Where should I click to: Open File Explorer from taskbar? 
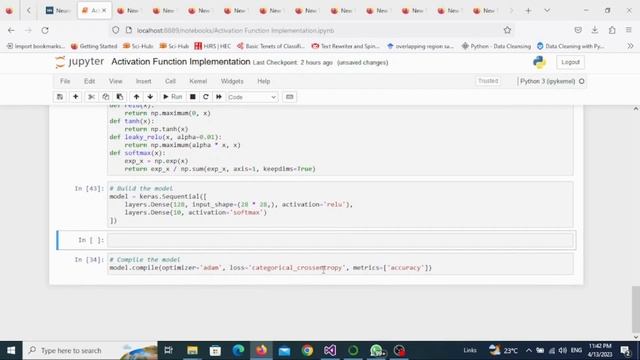192,350
